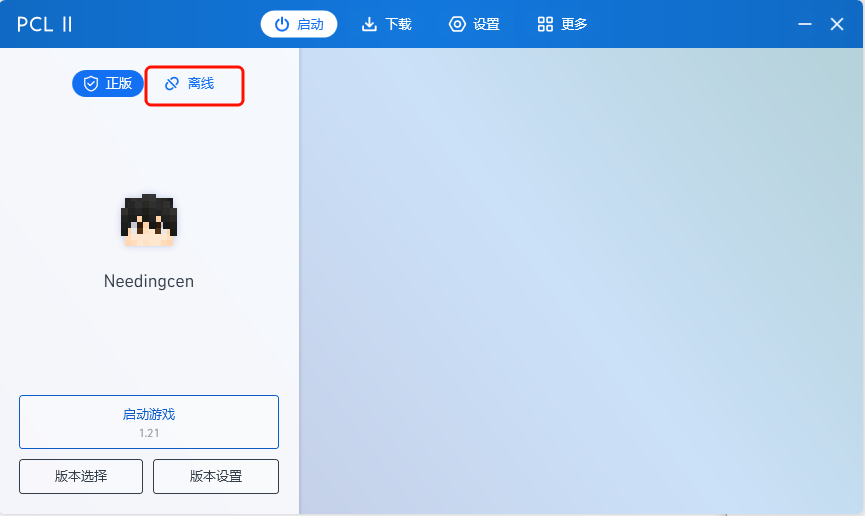Viewport: 865px width, 516px height.
Task: Click the Minecraft player skin avatar
Action: 149,220
